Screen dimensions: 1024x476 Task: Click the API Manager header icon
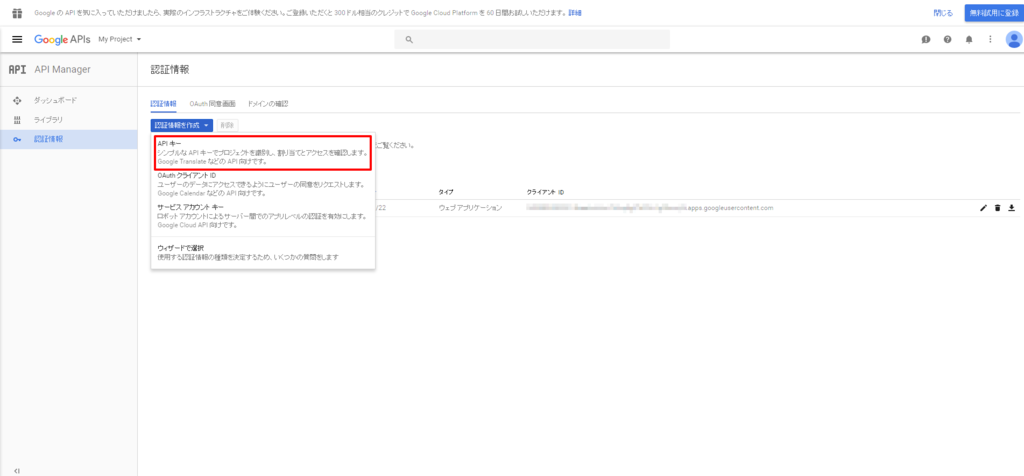click(x=18, y=69)
